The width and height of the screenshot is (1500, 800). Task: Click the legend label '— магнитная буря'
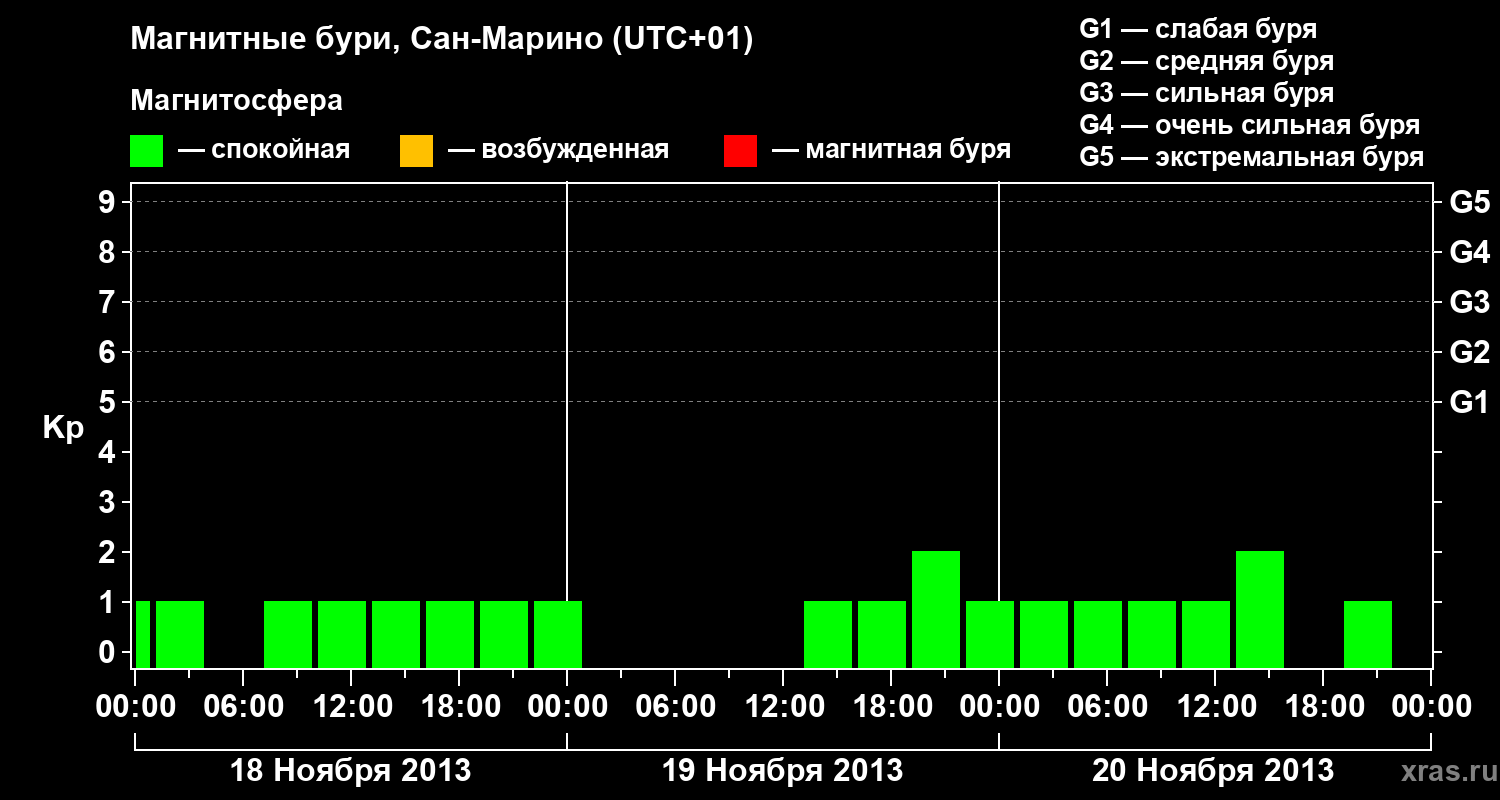point(891,150)
